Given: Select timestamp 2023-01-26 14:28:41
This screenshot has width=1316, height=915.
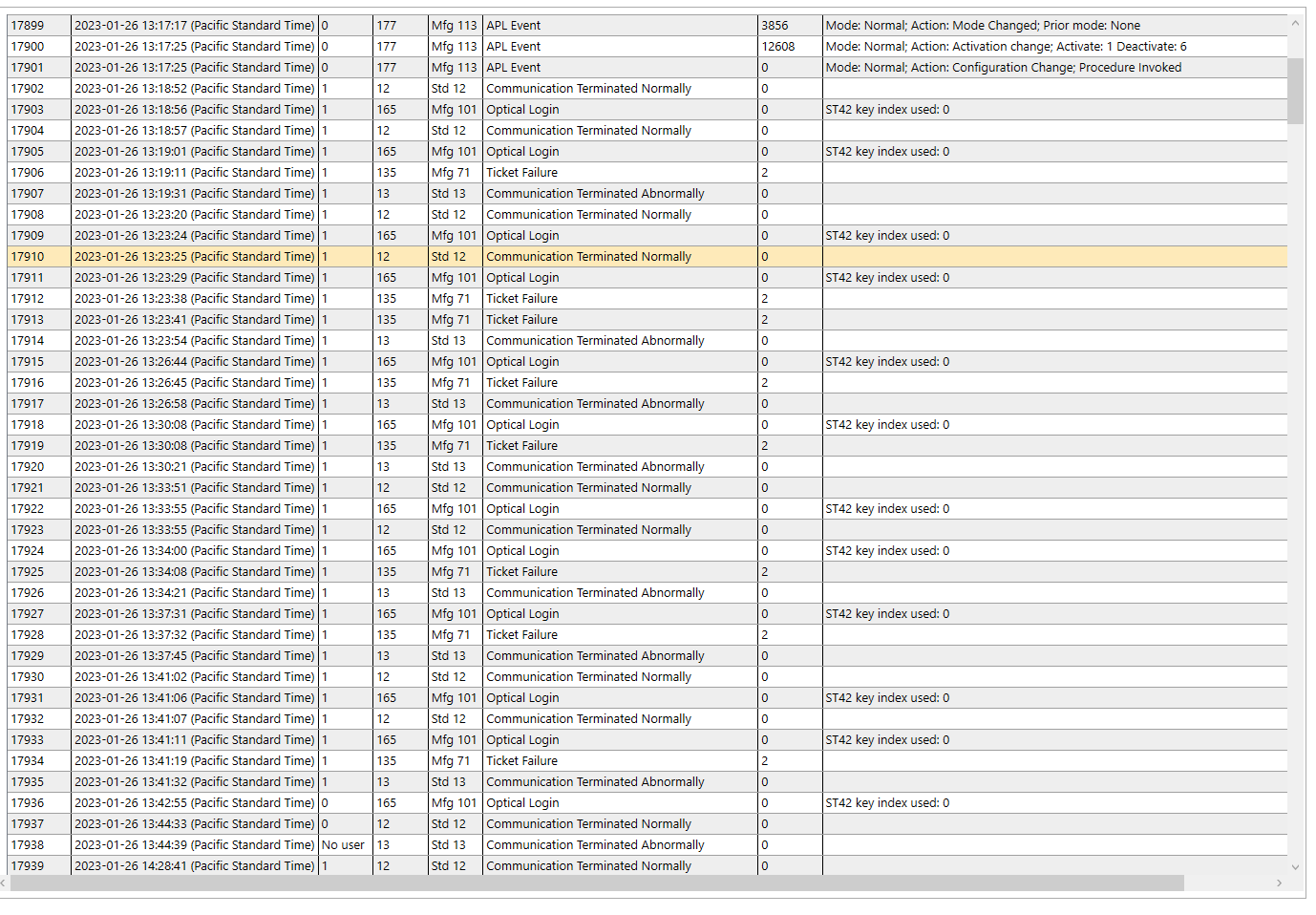Looking at the screenshot, I should click(195, 866).
